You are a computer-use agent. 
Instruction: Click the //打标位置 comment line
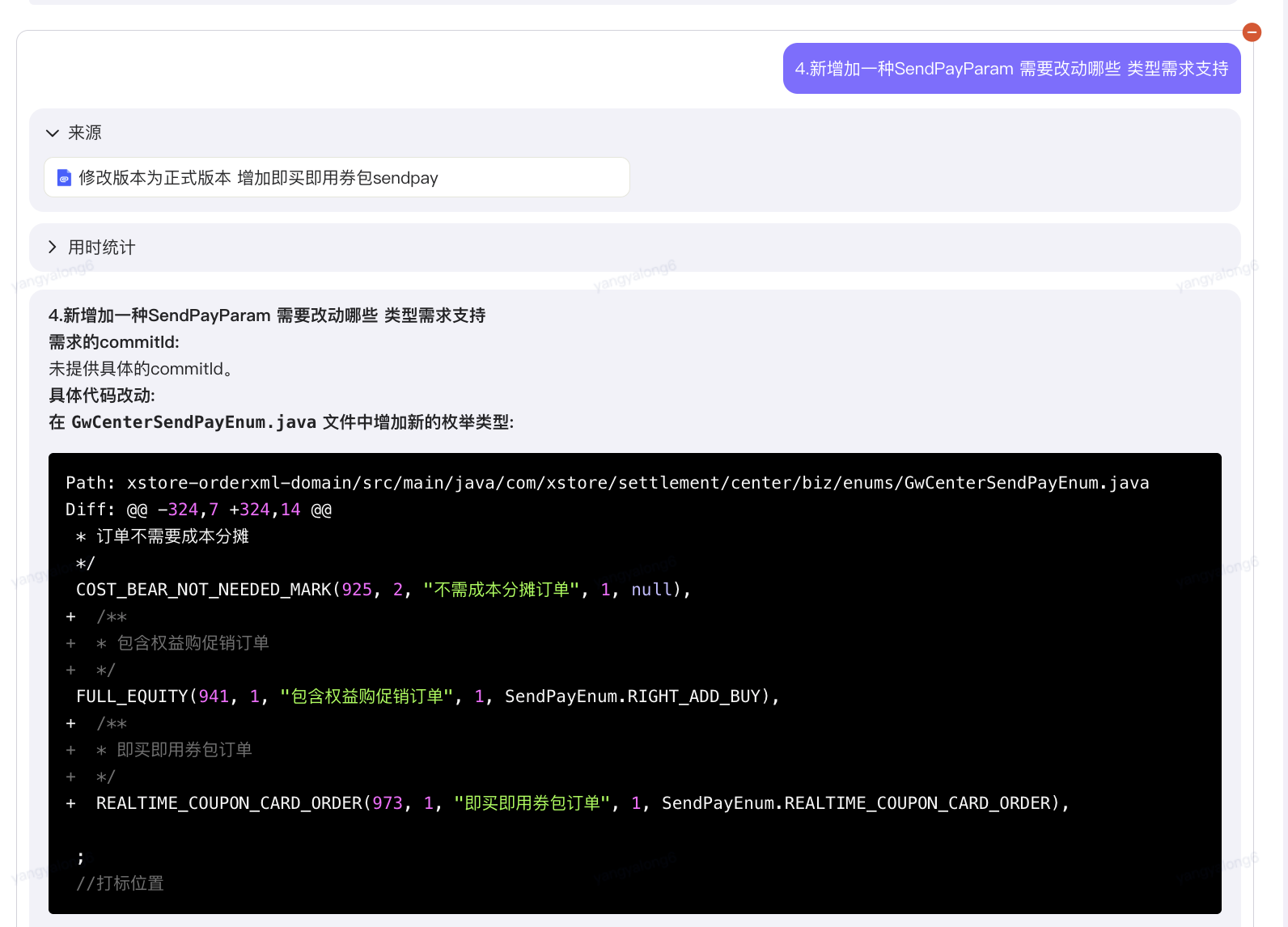click(x=120, y=883)
